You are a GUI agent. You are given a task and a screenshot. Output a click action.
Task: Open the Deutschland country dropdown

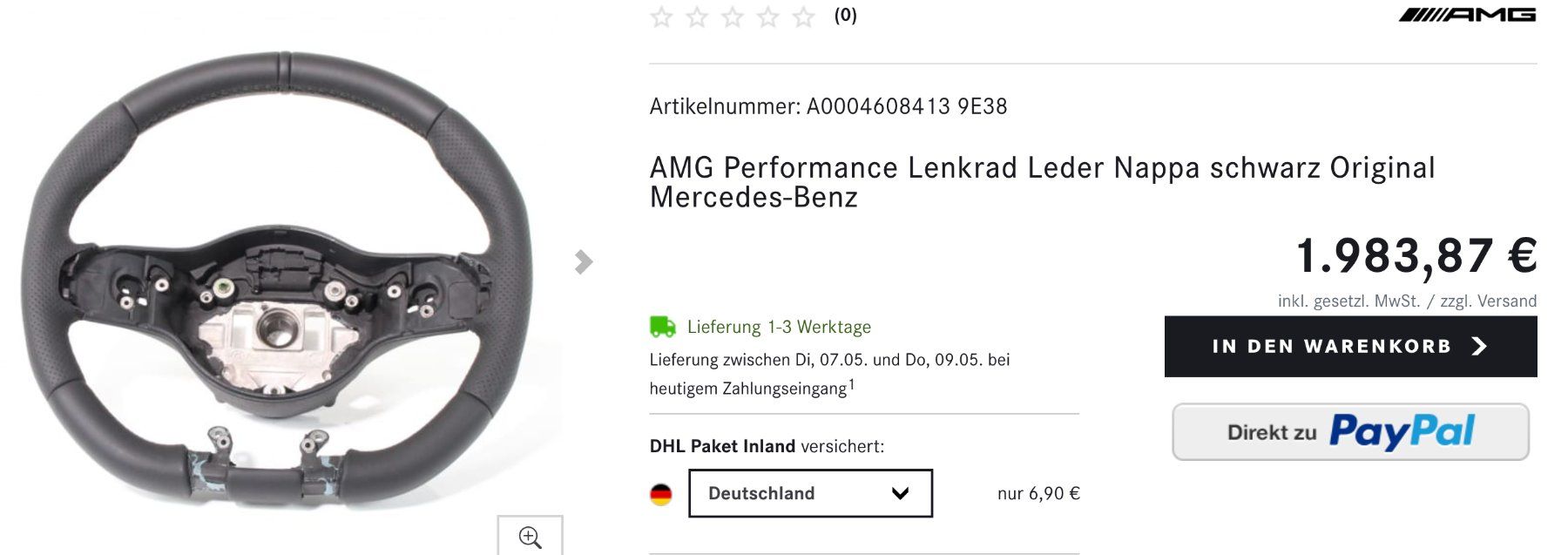809,493
